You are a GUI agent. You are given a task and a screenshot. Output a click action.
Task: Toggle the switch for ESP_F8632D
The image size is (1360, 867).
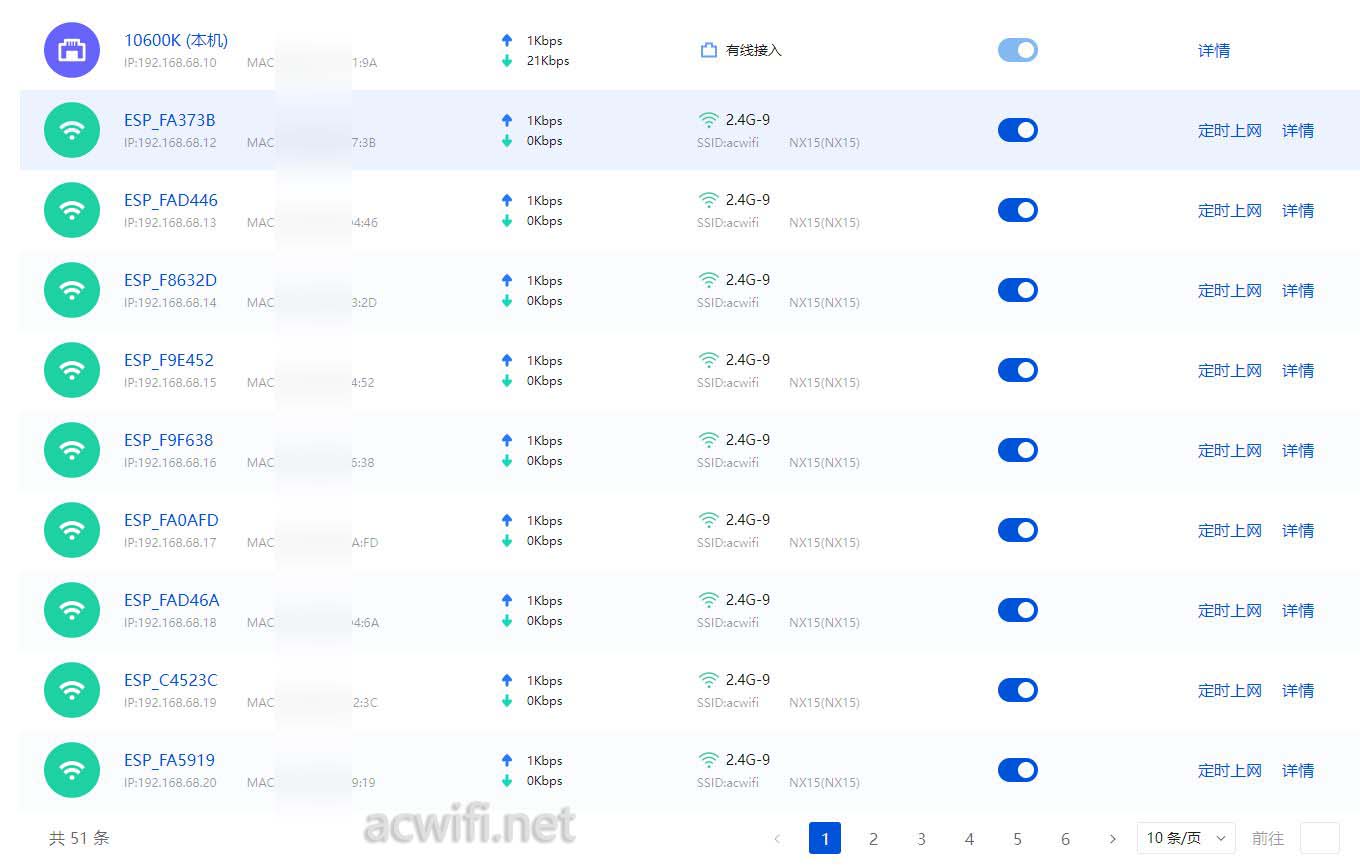[1018, 290]
